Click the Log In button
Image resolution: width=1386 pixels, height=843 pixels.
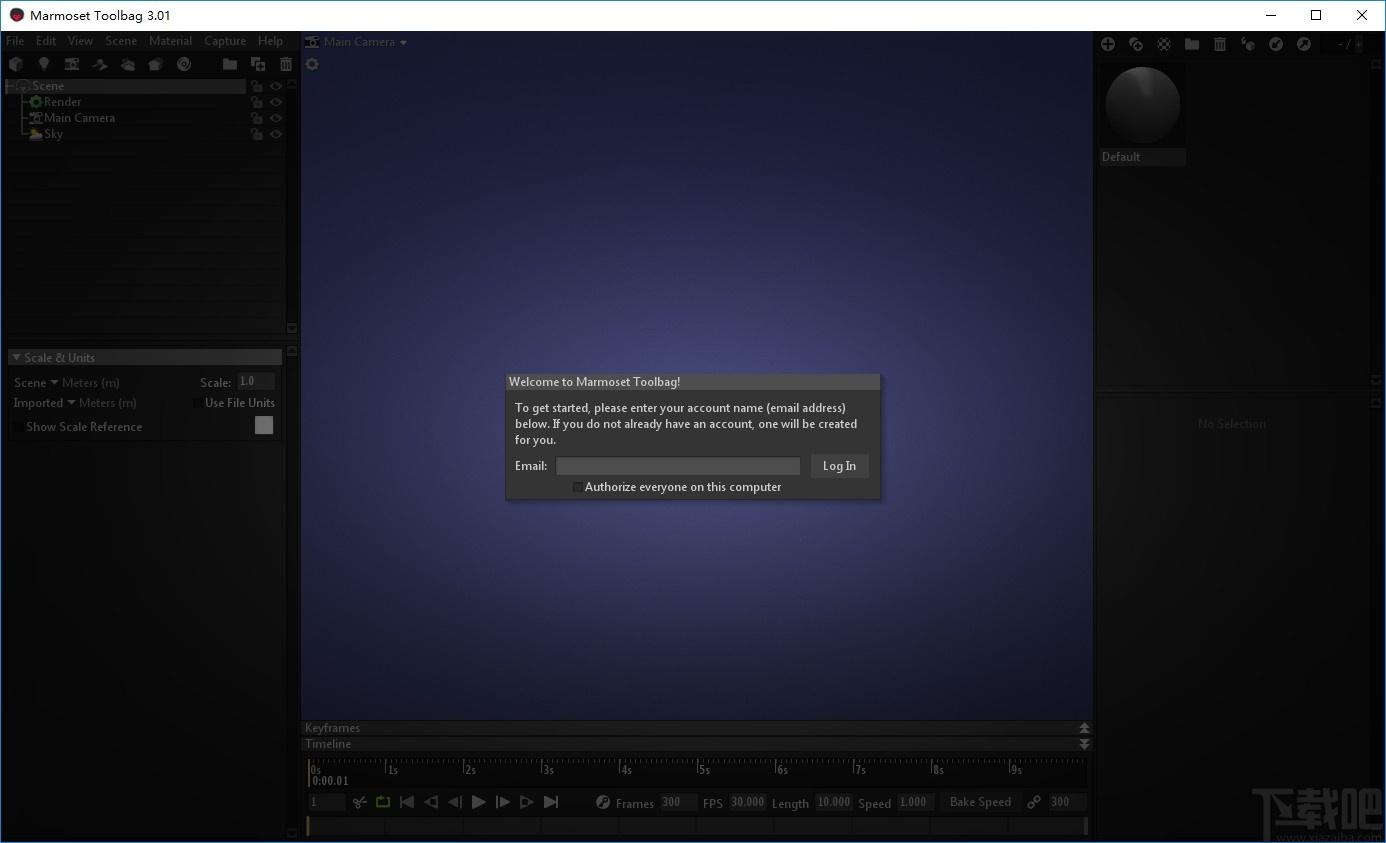click(839, 466)
